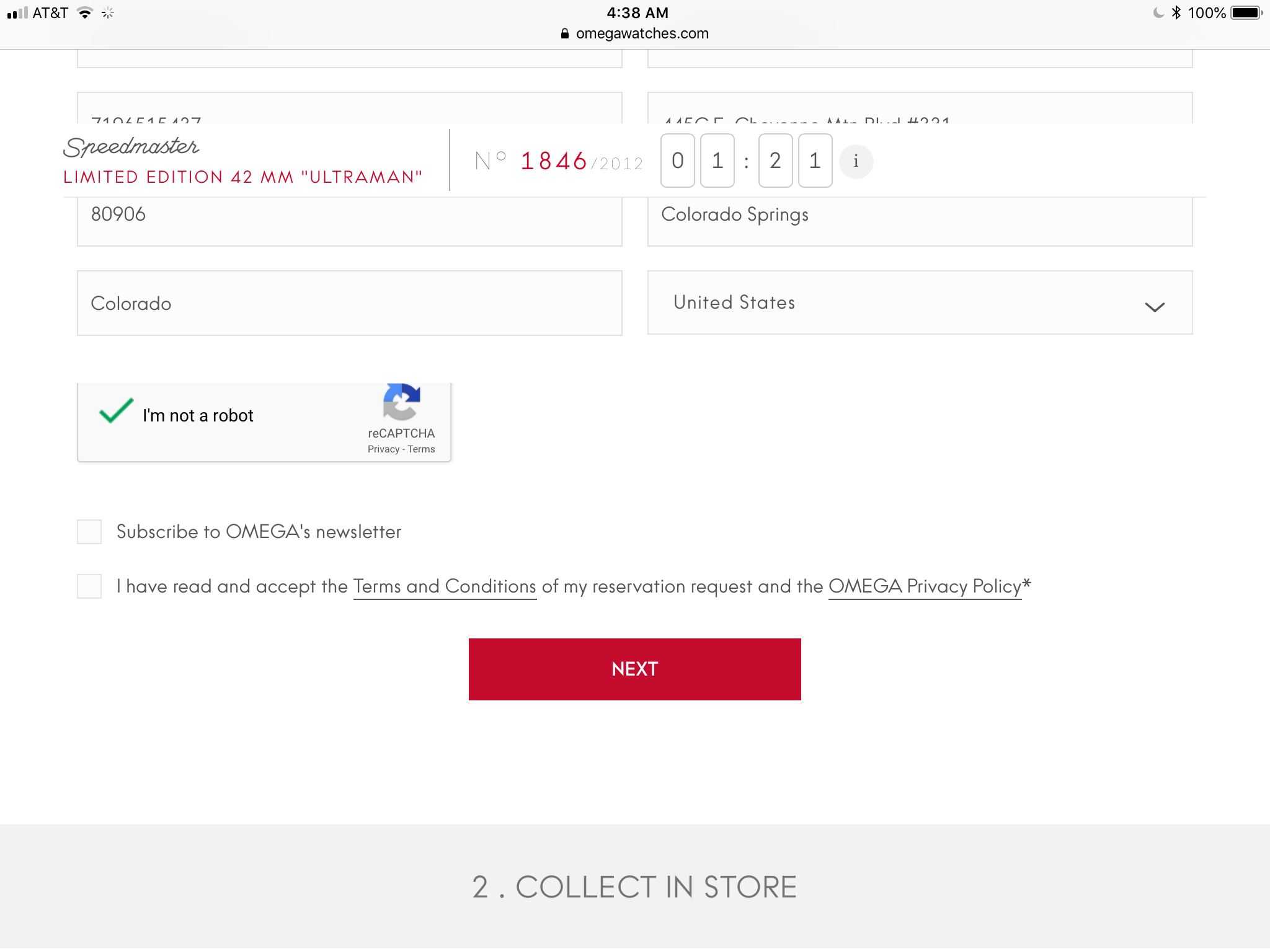Click the reCAPTCHA Privacy link
1270x952 pixels.
pyautogui.click(x=383, y=449)
